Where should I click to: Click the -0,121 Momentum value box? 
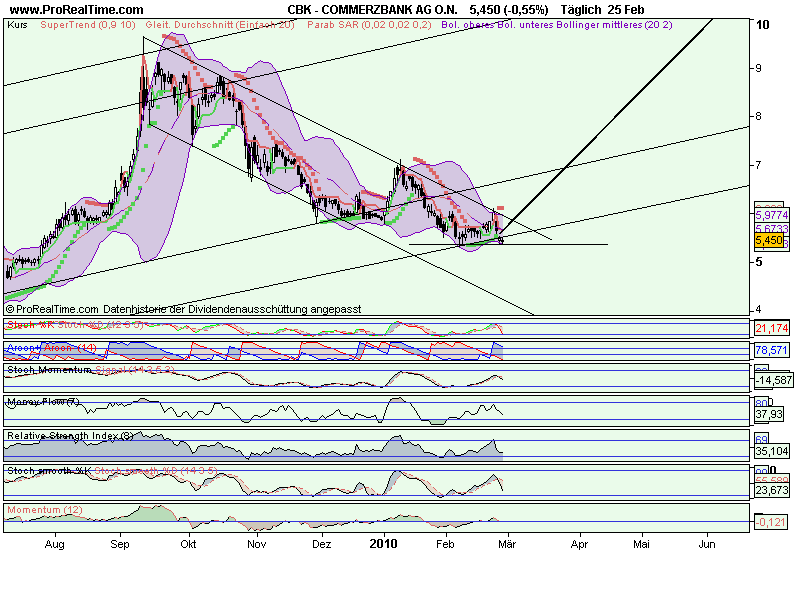click(x=772, y=522)
